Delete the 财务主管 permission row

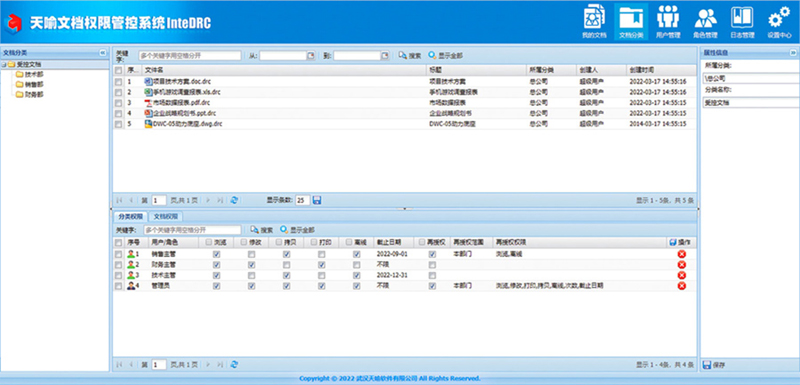click(682, 265)
